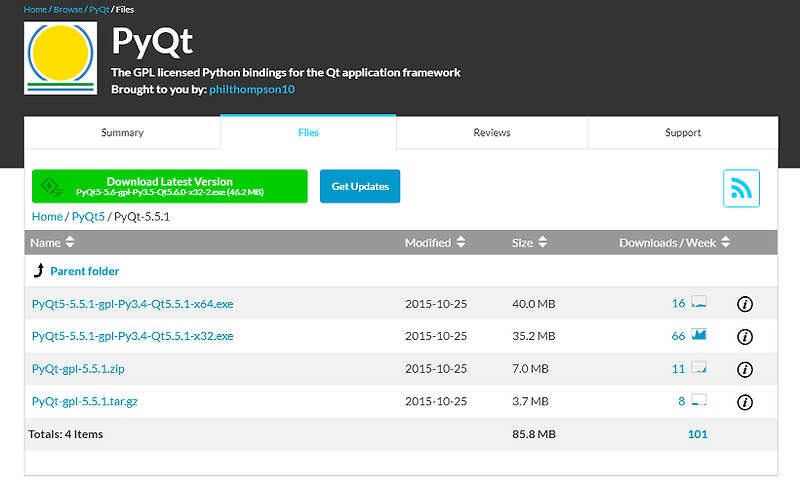800x484 pixels.
Task: Click the 35.2 MB size cell
Action: [533, 336]
